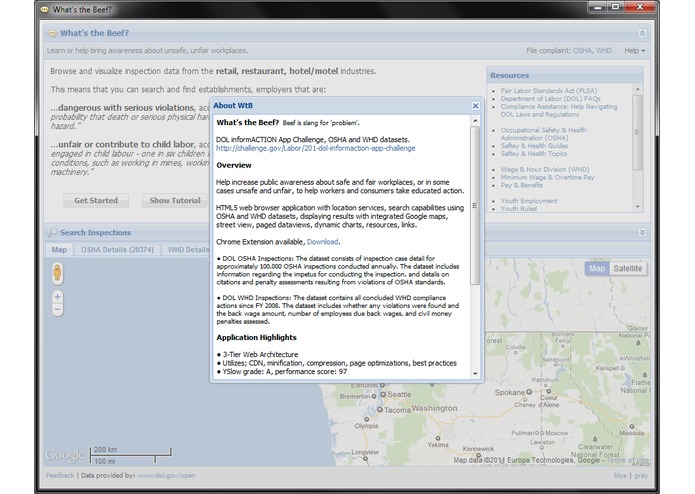Image resolution: width=695 pixels, height=494 pixels.
Task: Open Fair Labor Standards Act (FLSA) link
Action: pyautogui.click(x=549, y=90)
